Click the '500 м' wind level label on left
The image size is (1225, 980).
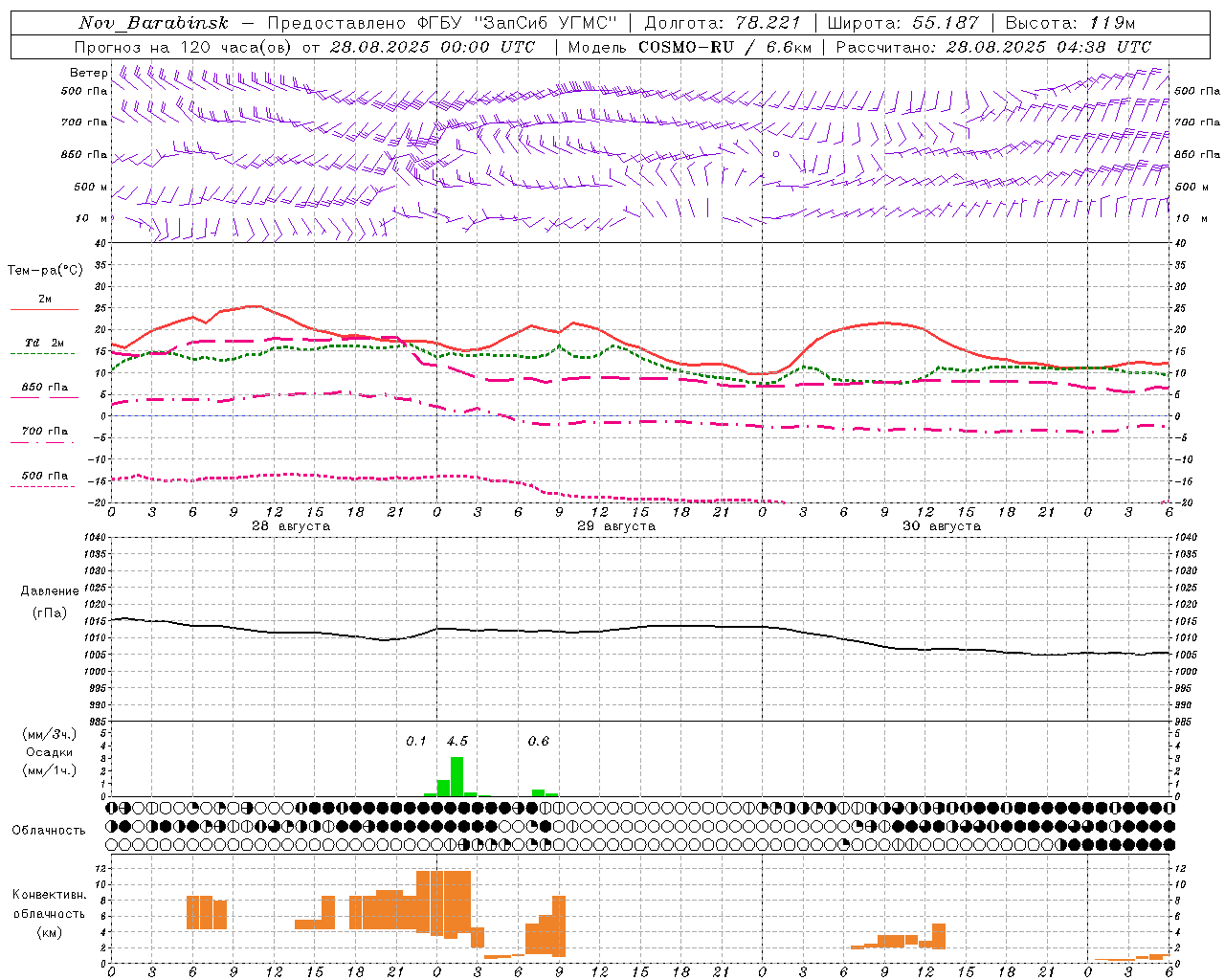91,188
